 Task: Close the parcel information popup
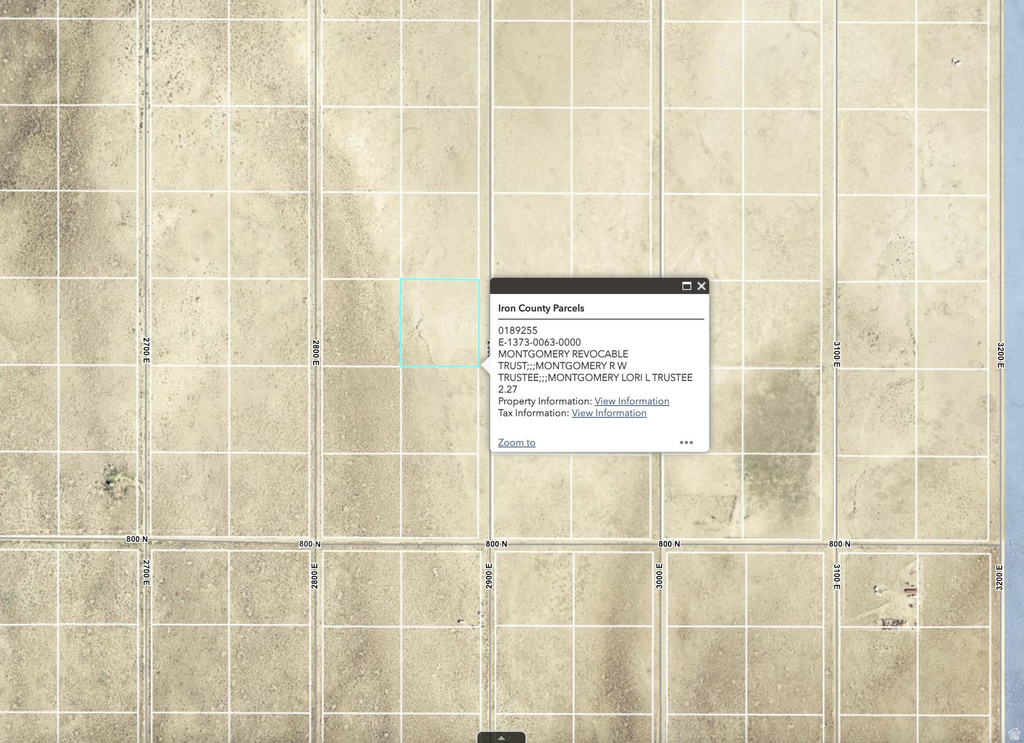pos(701,285)
